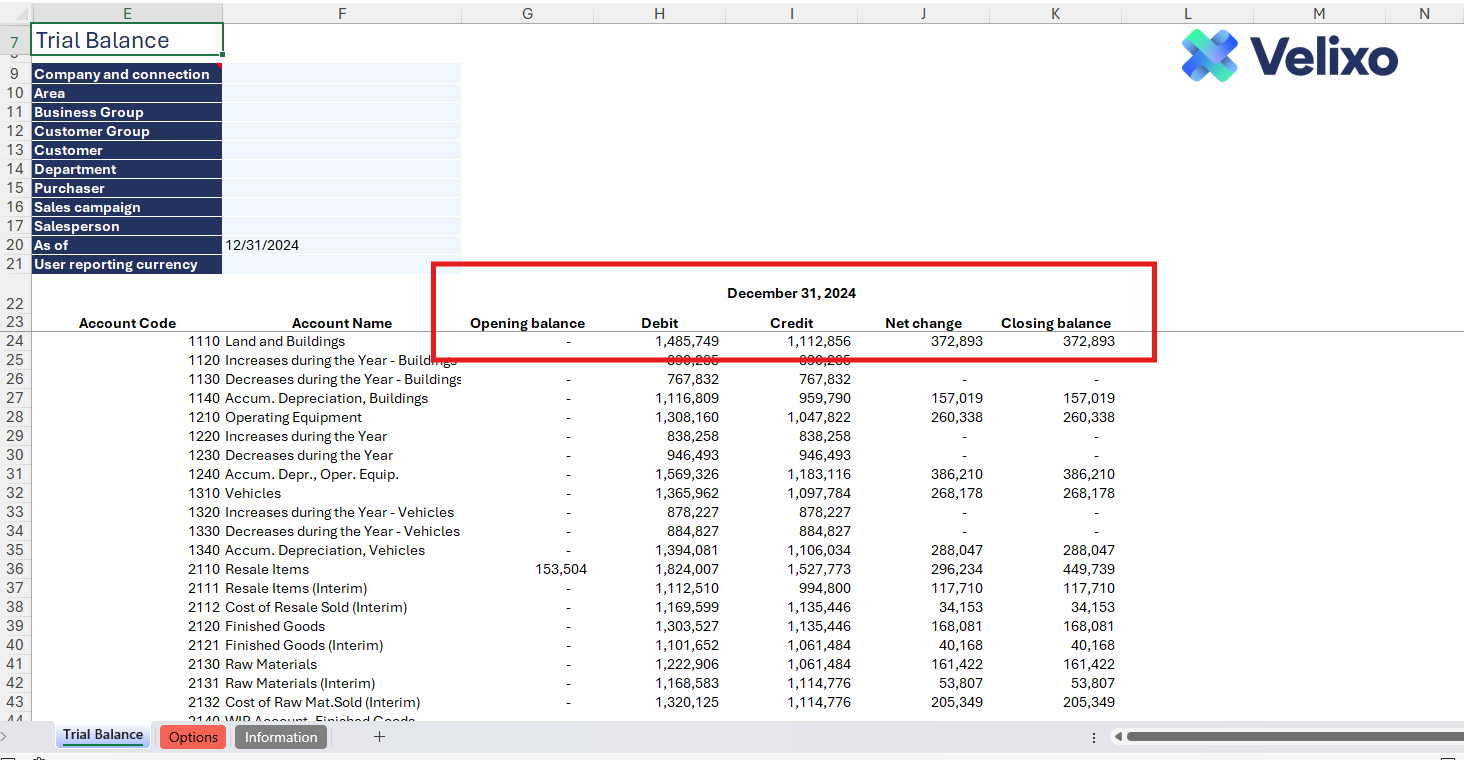
Task: Select column header F
Action: pyautogui.click(x=342, y=13)
